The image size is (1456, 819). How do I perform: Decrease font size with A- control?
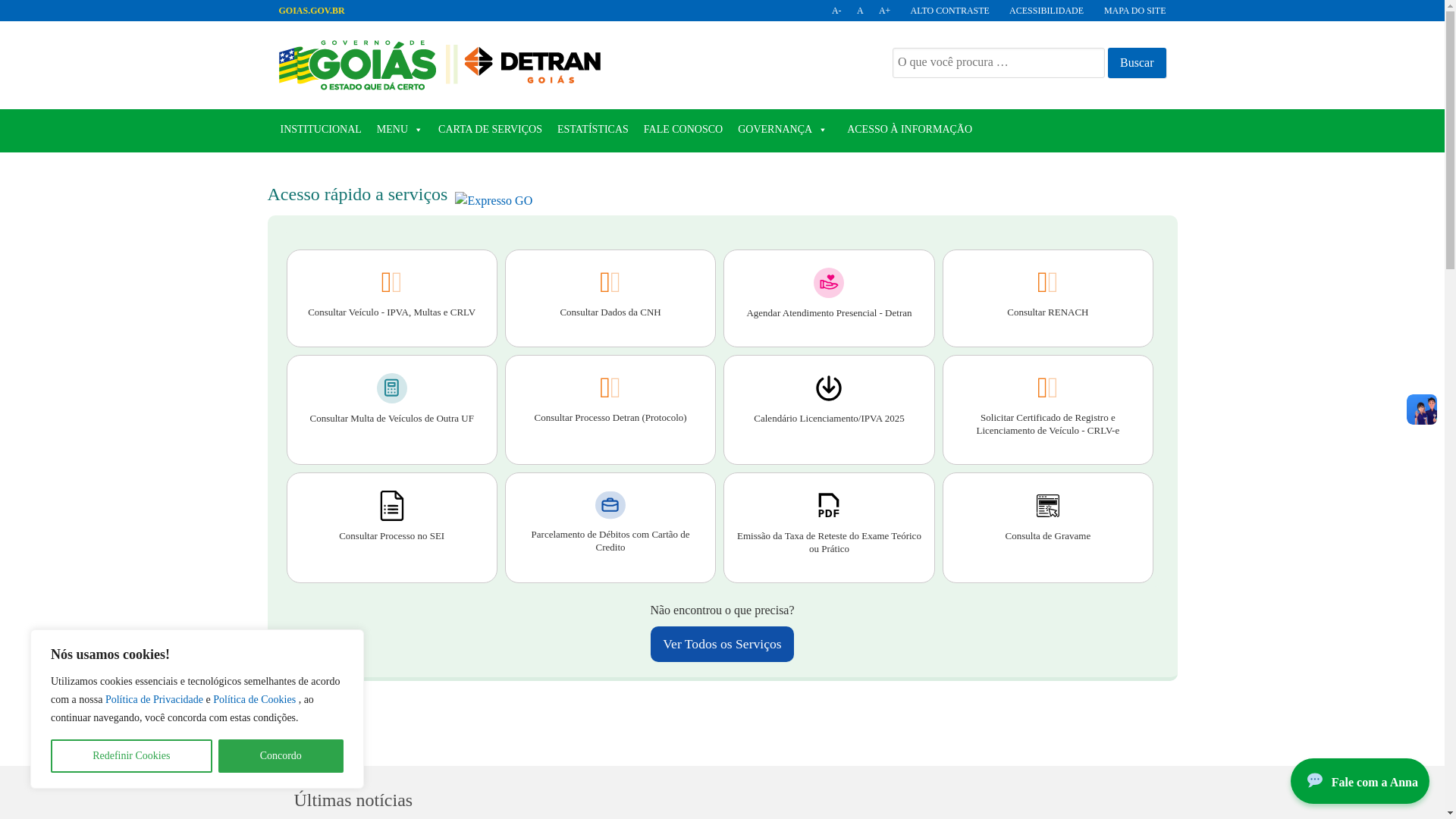(x=836, y=11)
